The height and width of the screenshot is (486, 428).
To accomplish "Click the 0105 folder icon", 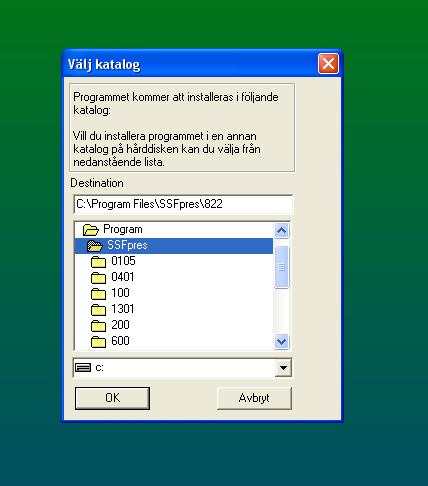I will pyautogui.click(x=98, y=262).
